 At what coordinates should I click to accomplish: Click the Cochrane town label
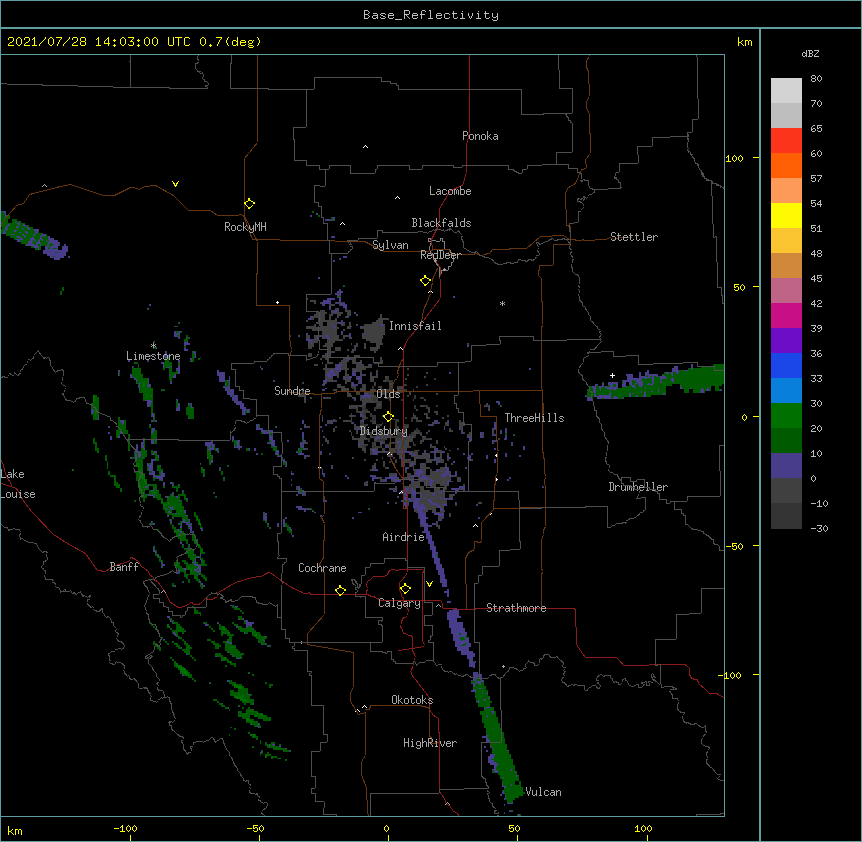pos(322,568)
